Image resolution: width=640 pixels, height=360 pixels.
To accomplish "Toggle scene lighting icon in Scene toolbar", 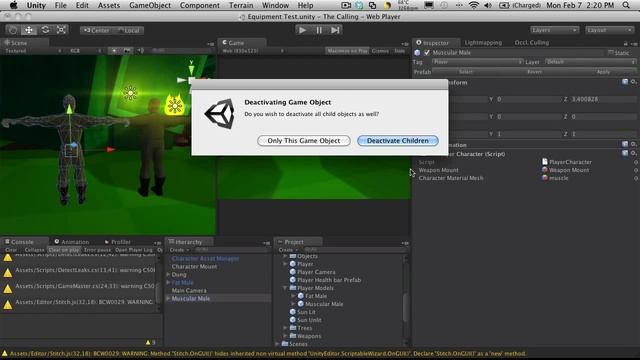I will pyautogui.click(x=114, y=51).
